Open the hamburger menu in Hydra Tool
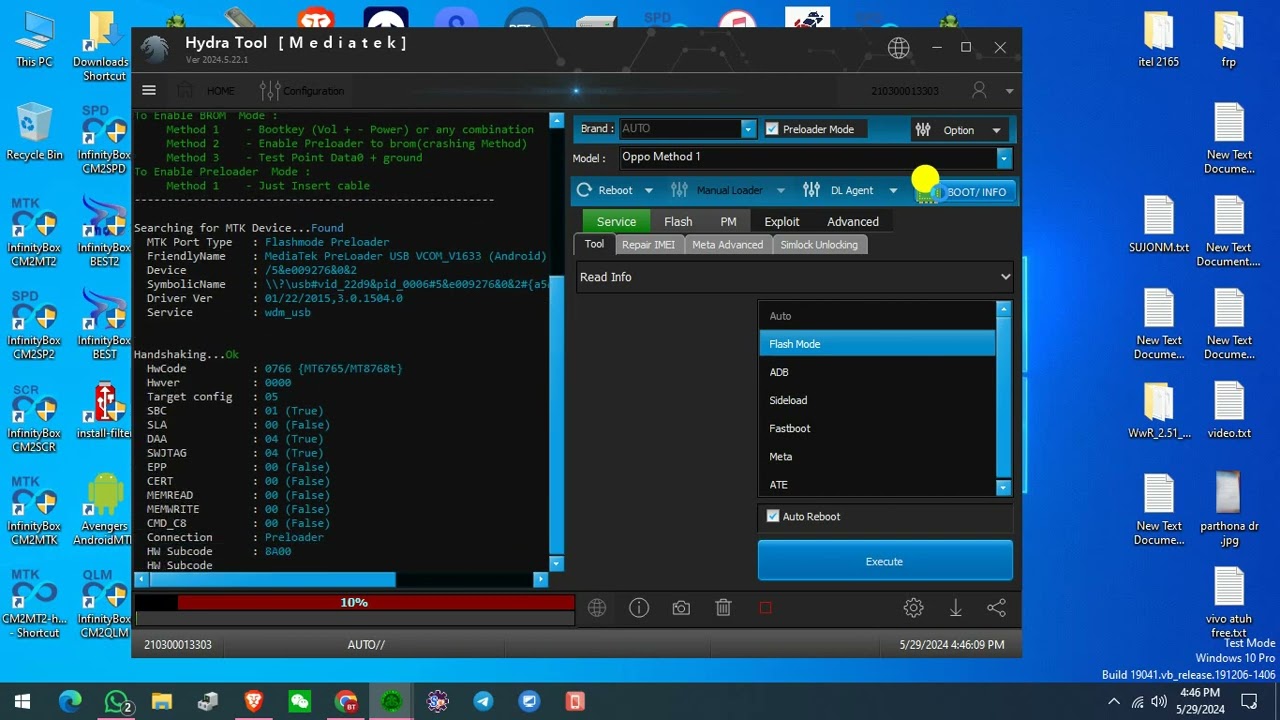Viewport: 1280px width, 720px height. (x=149, y=90)
